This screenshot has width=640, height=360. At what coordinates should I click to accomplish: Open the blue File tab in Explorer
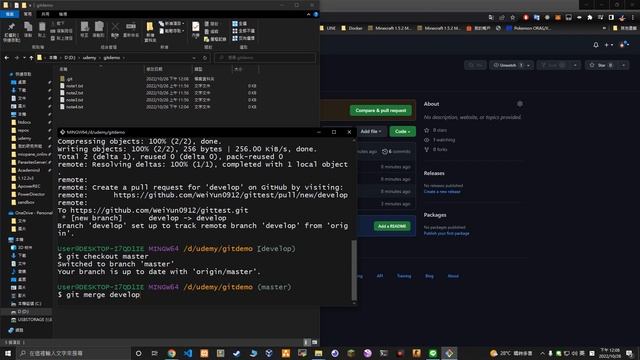[x=9, y=14]
